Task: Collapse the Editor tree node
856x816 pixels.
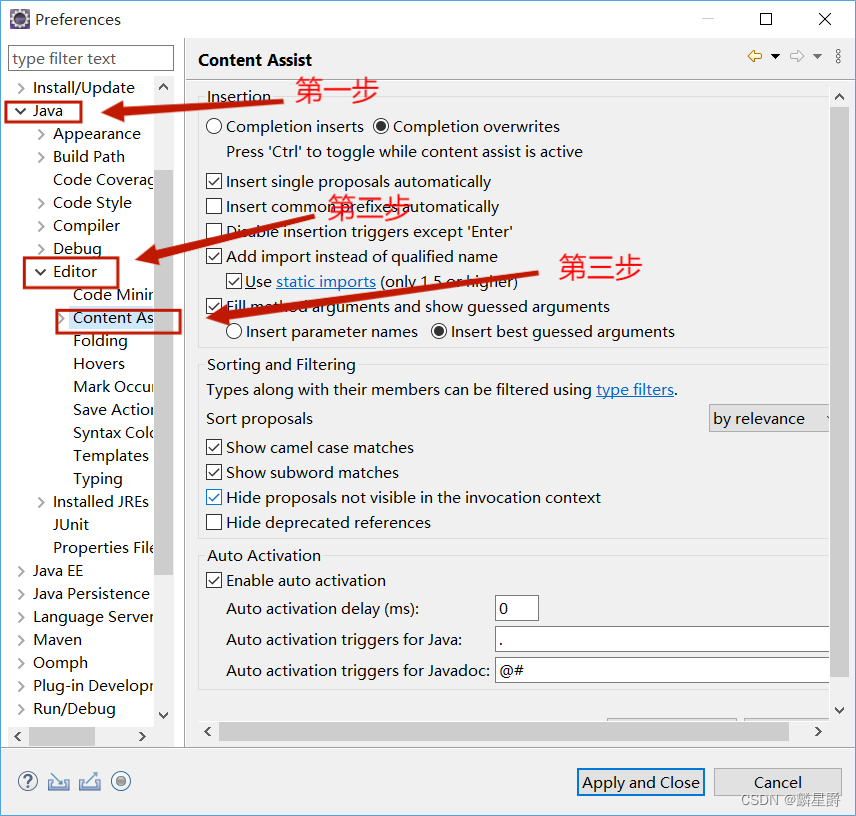Action: pos(41,272)
